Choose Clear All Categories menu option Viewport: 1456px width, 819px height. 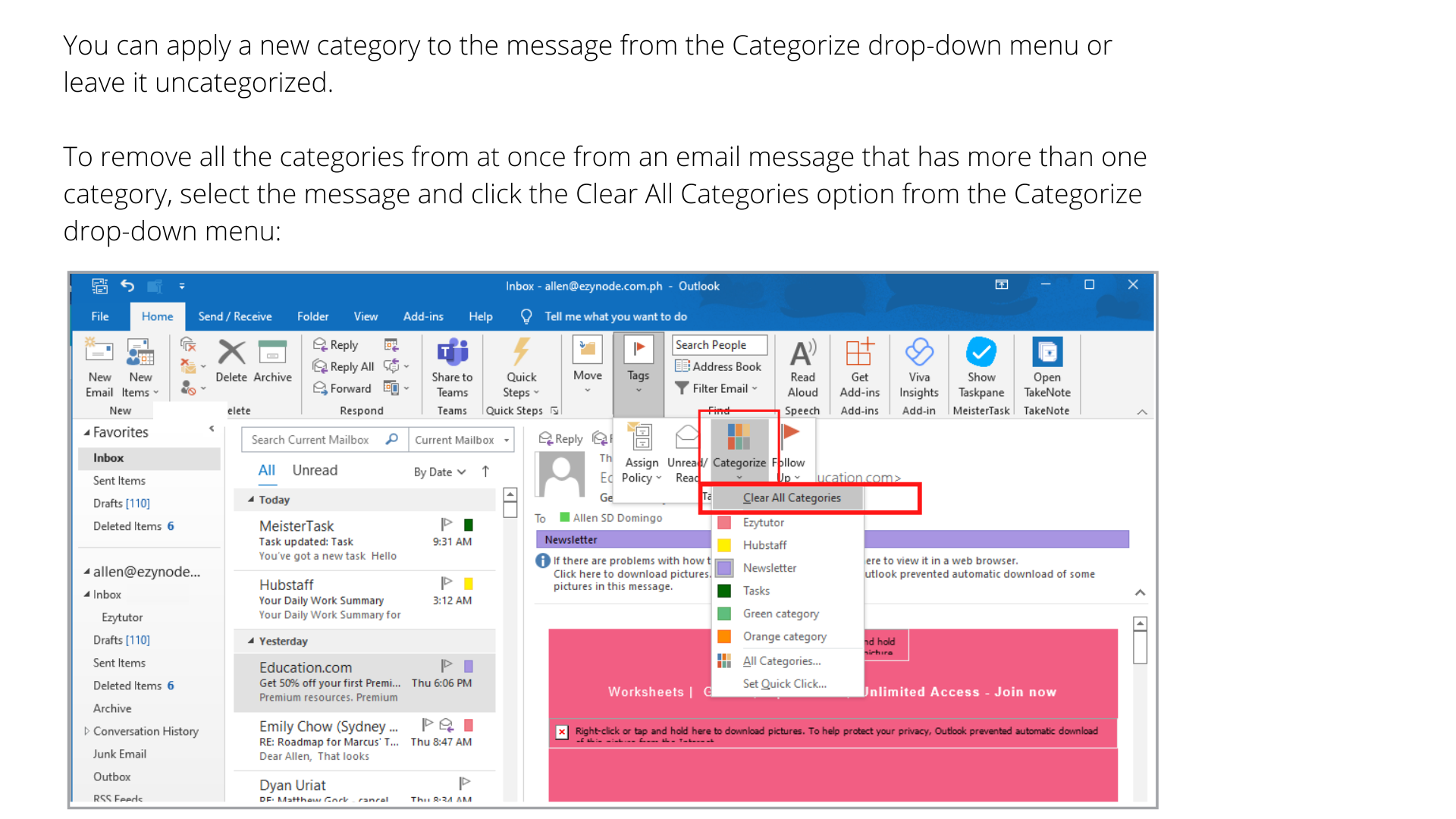pos(791,498)
